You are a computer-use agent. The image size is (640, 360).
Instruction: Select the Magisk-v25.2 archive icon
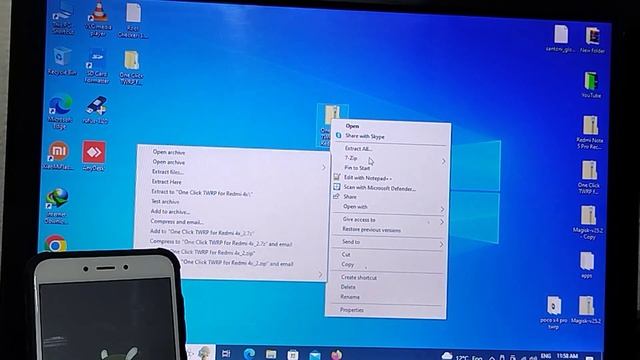point(587,309)
